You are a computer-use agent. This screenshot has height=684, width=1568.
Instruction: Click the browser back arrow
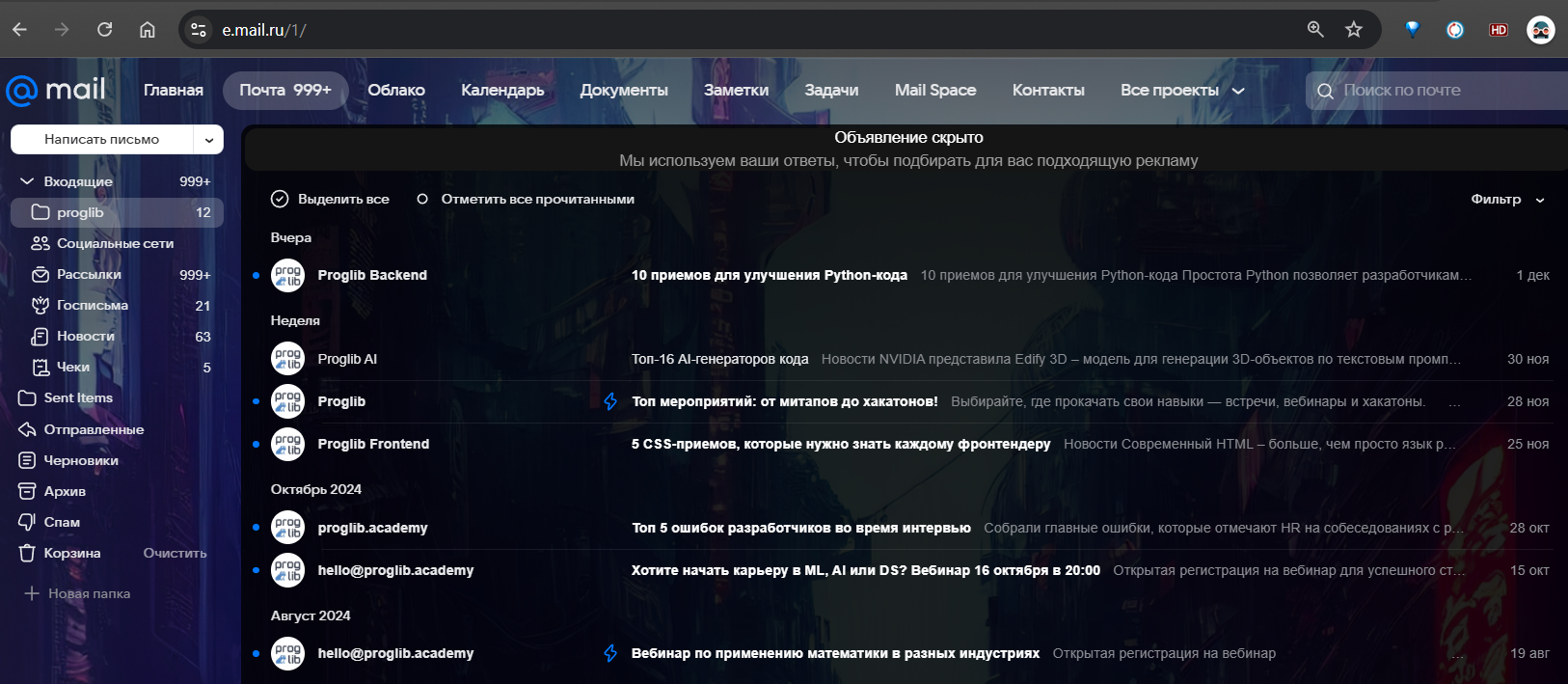19,30
